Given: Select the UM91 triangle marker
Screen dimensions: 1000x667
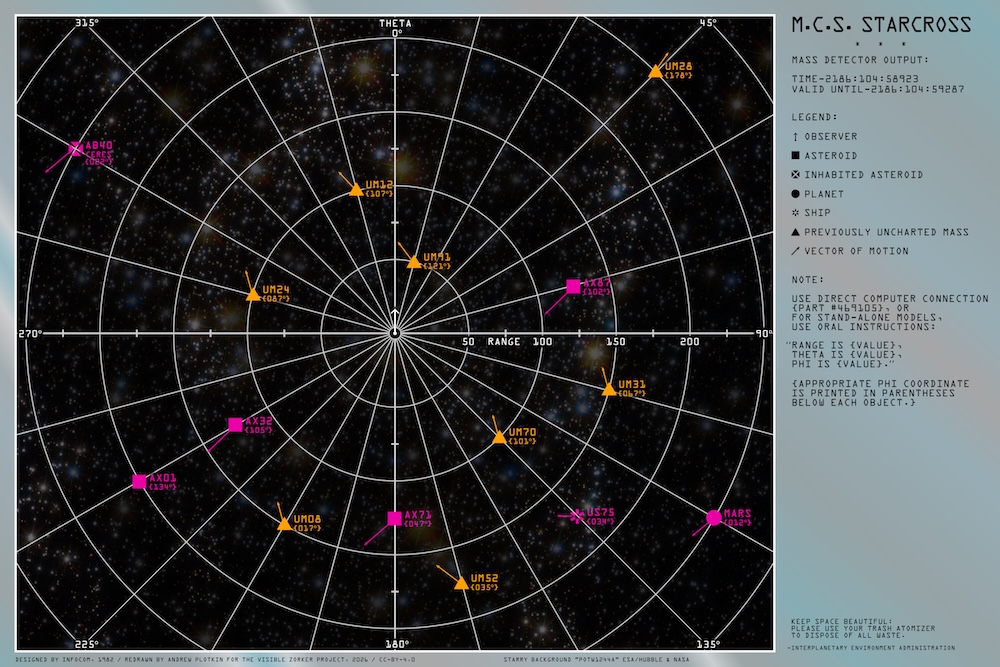Looking at the screenshot, I should [x=414, y=261].
